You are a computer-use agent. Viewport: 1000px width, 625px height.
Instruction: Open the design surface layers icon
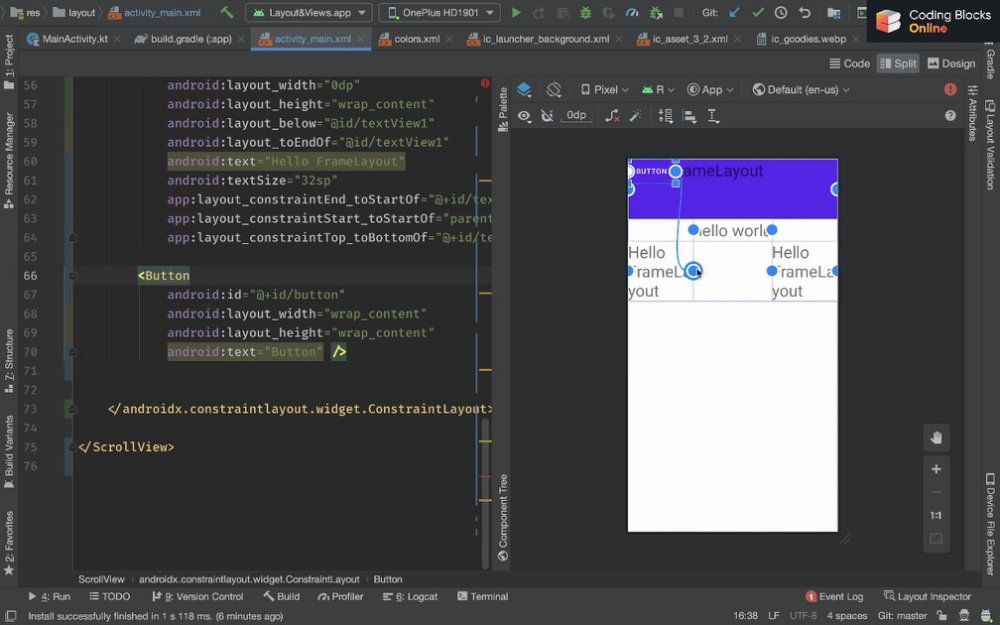(524, 89)
